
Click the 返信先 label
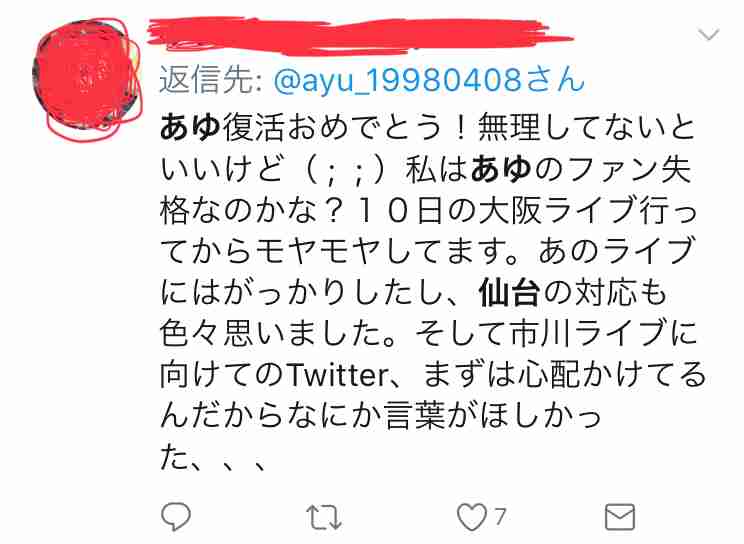(x=206, y=80)
